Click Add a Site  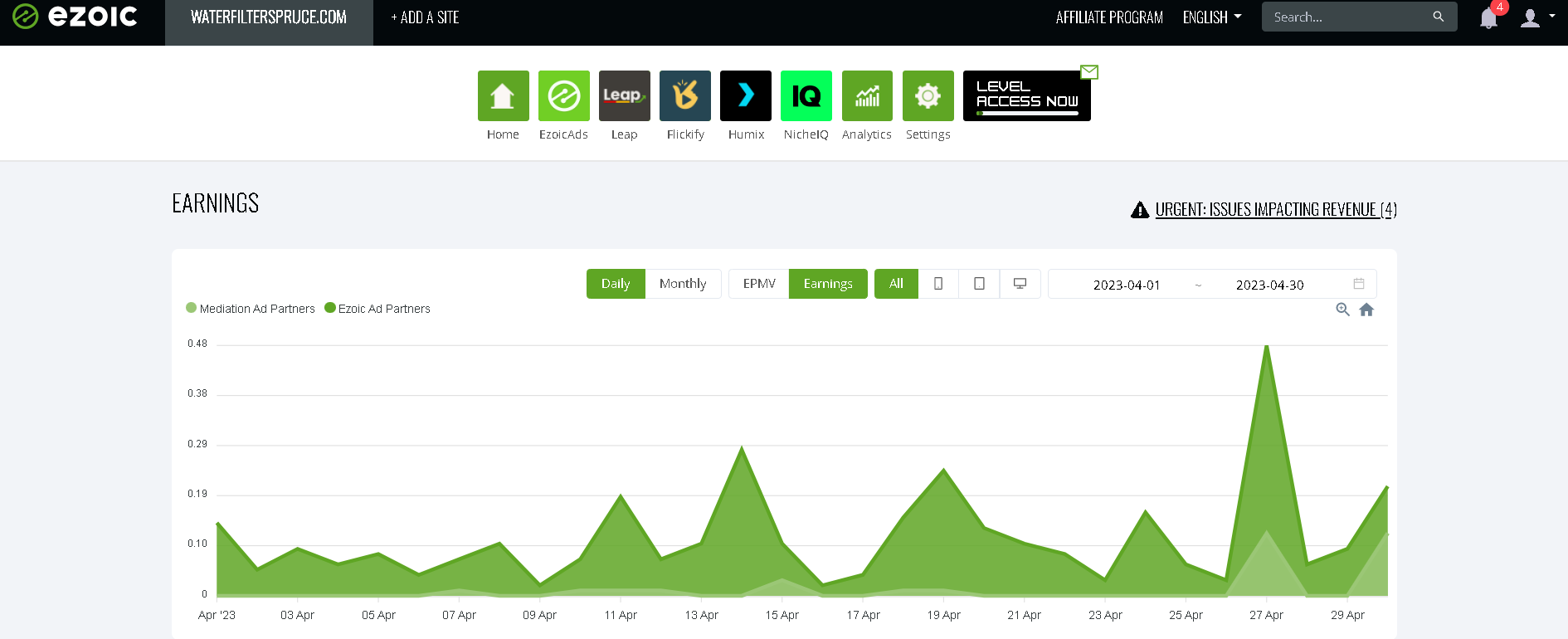425,17
